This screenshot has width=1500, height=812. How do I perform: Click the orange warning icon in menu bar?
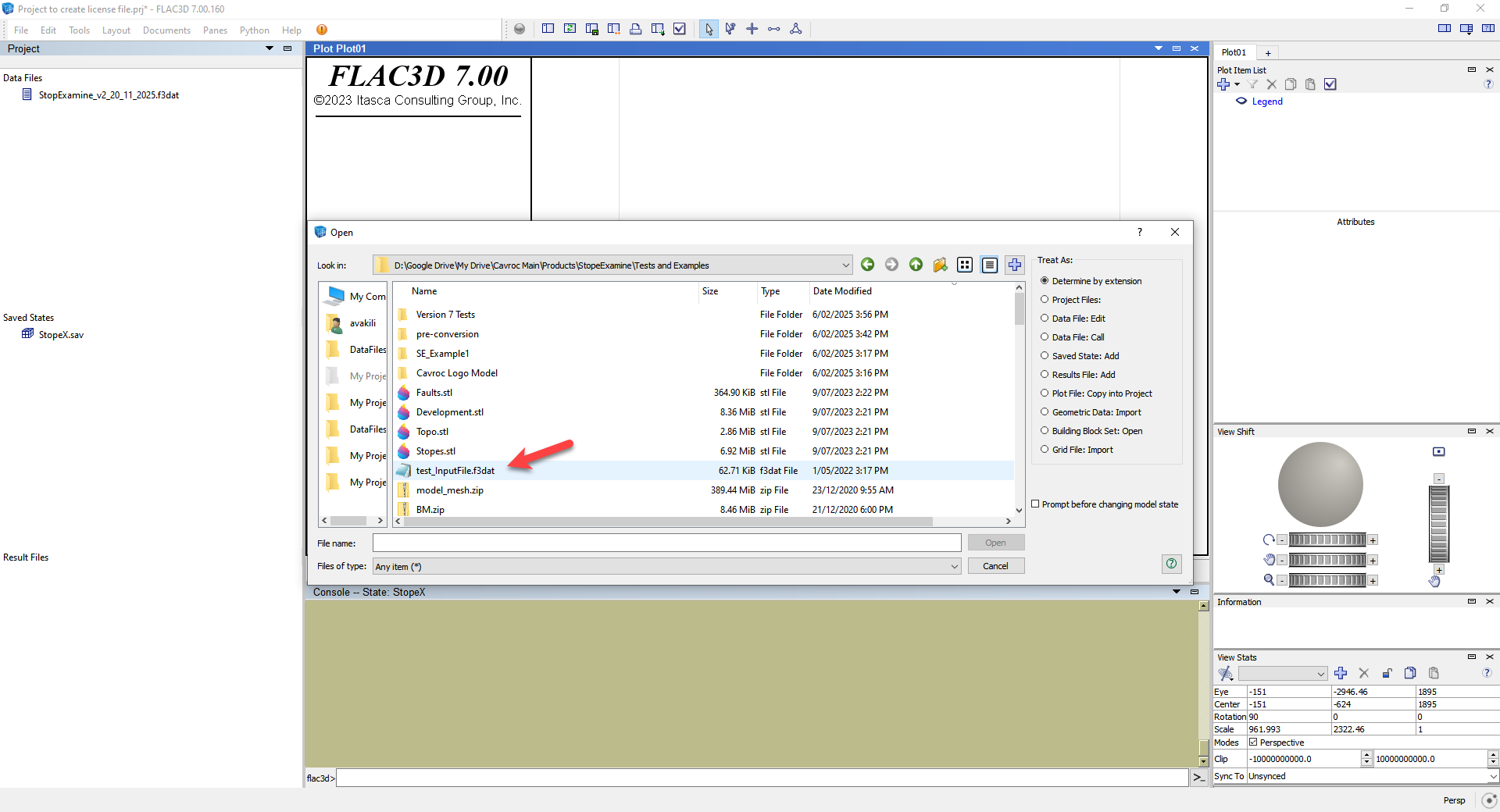pyautogui.click(x=322, y=30)
